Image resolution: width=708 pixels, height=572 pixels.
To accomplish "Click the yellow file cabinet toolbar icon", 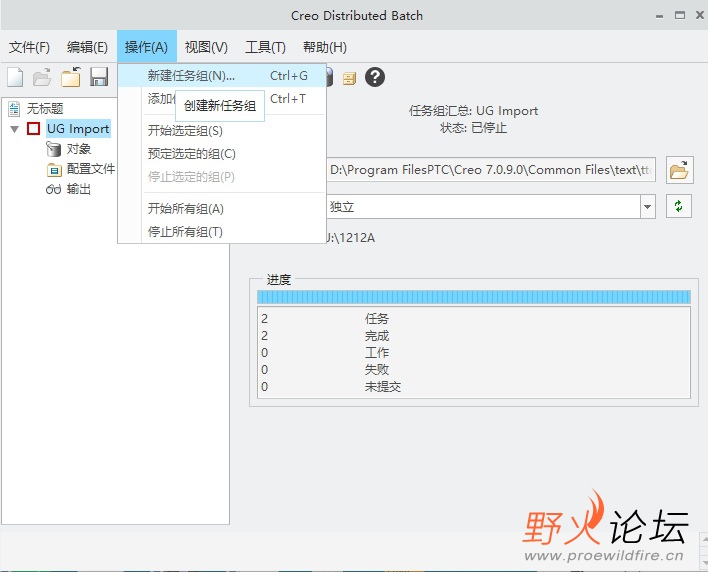I will click(349, 79).
